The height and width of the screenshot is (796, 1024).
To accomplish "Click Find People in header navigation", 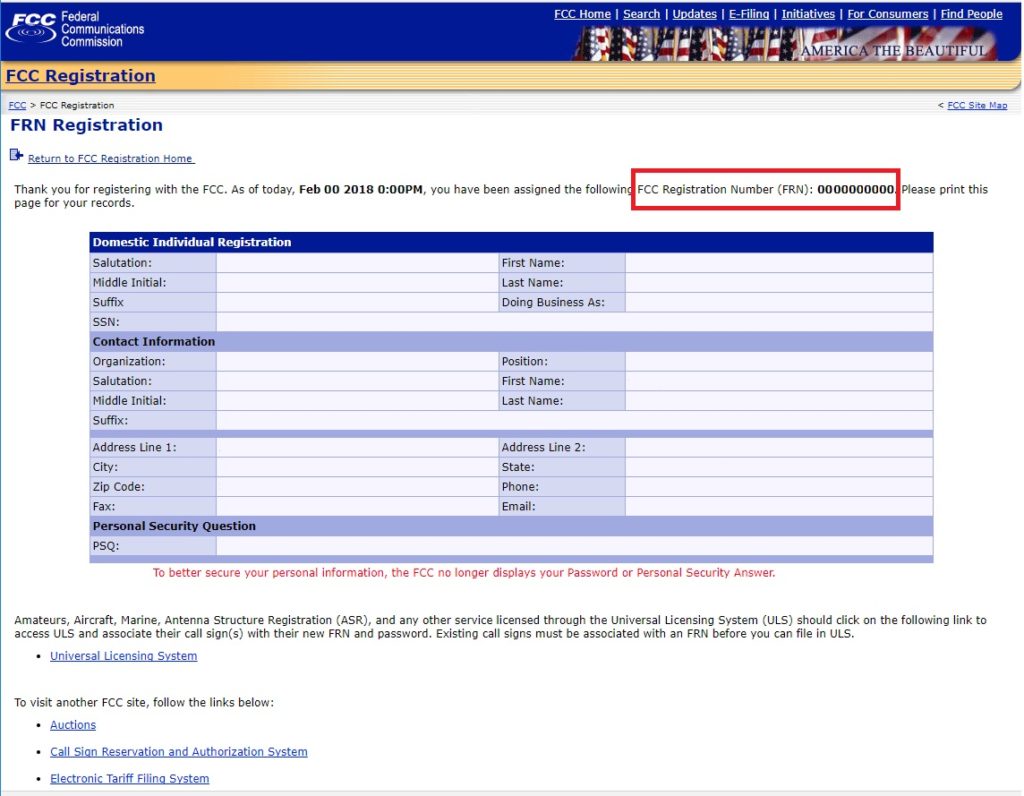I will click(x=971, y=14).
